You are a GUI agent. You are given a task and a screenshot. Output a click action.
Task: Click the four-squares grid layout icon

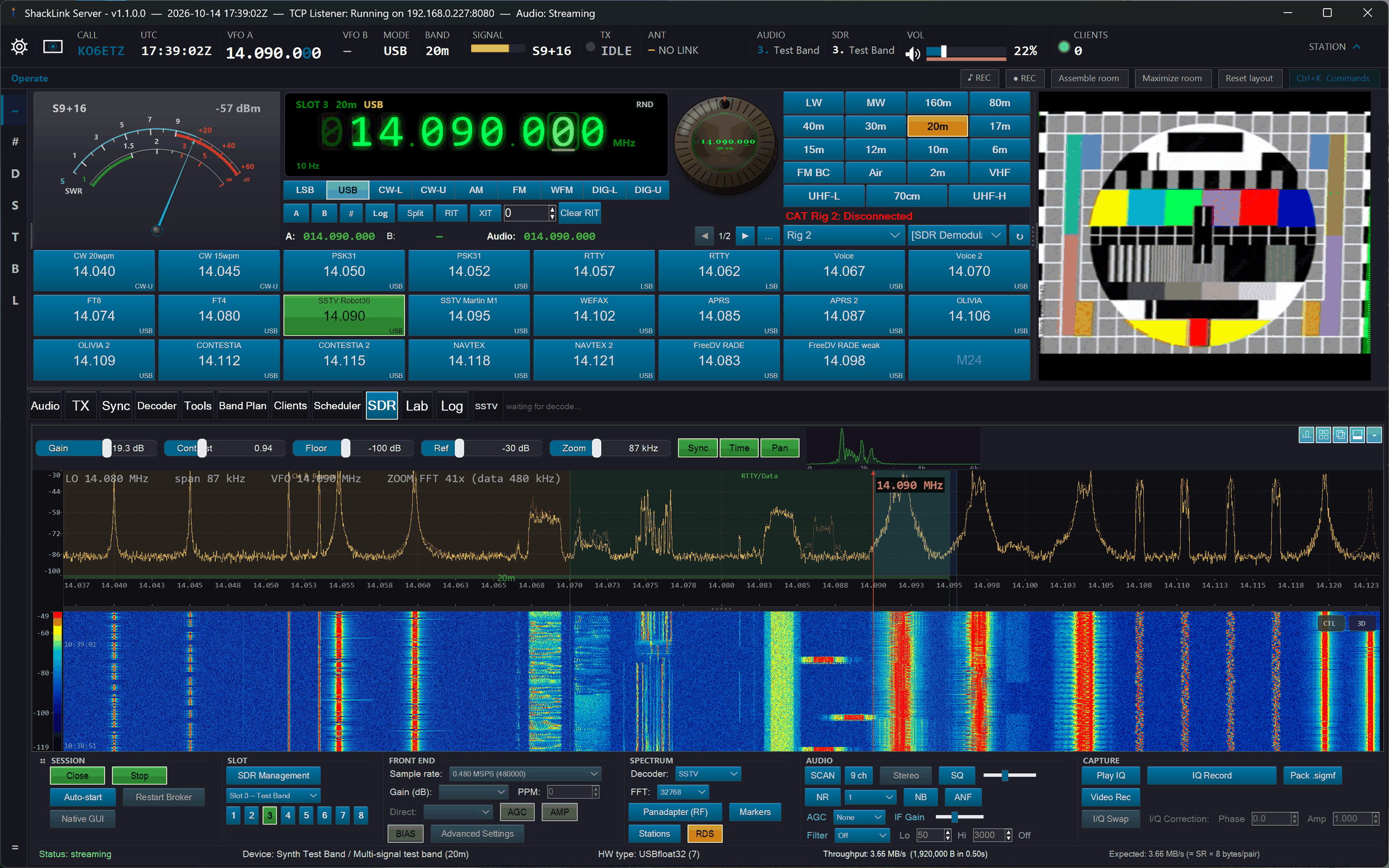point(1323,435)
